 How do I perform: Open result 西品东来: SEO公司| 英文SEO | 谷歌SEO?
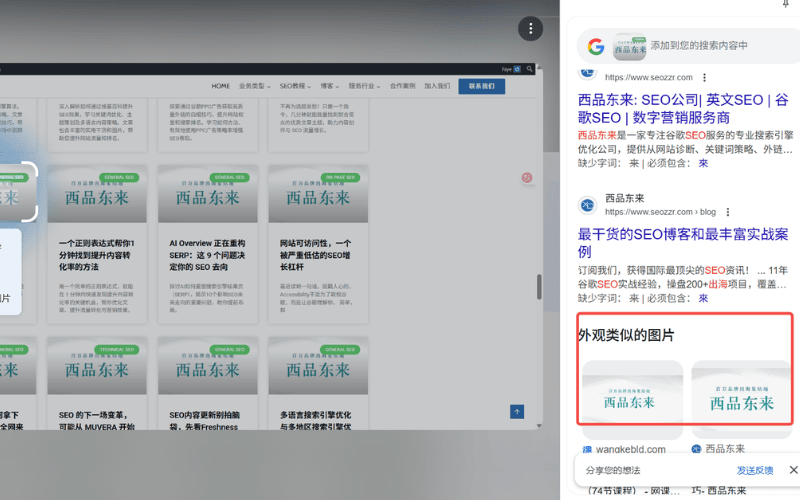[683, 108]
